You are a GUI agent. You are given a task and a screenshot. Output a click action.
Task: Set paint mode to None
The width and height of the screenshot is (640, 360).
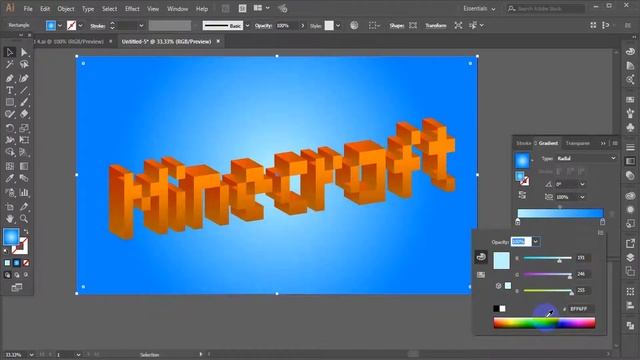coord(26,263)
